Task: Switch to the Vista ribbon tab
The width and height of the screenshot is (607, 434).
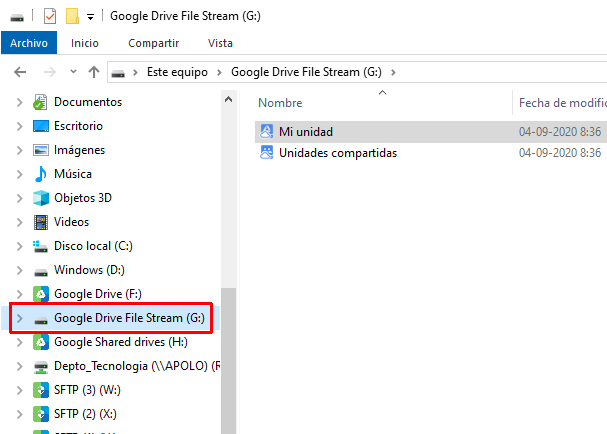Action: 220,43
